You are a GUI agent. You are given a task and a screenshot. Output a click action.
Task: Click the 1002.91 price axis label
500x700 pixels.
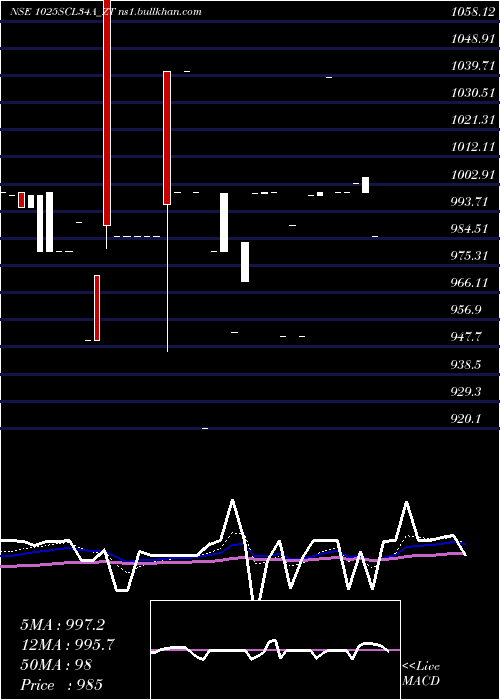point(473,175)
